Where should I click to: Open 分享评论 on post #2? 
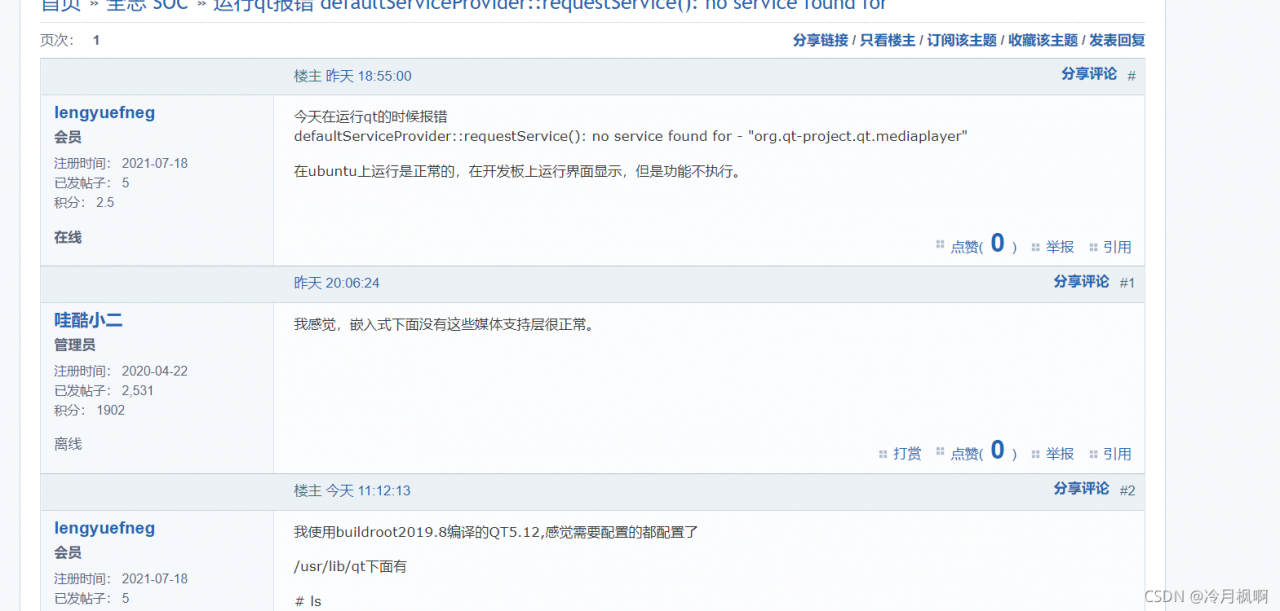(1081, 489)
